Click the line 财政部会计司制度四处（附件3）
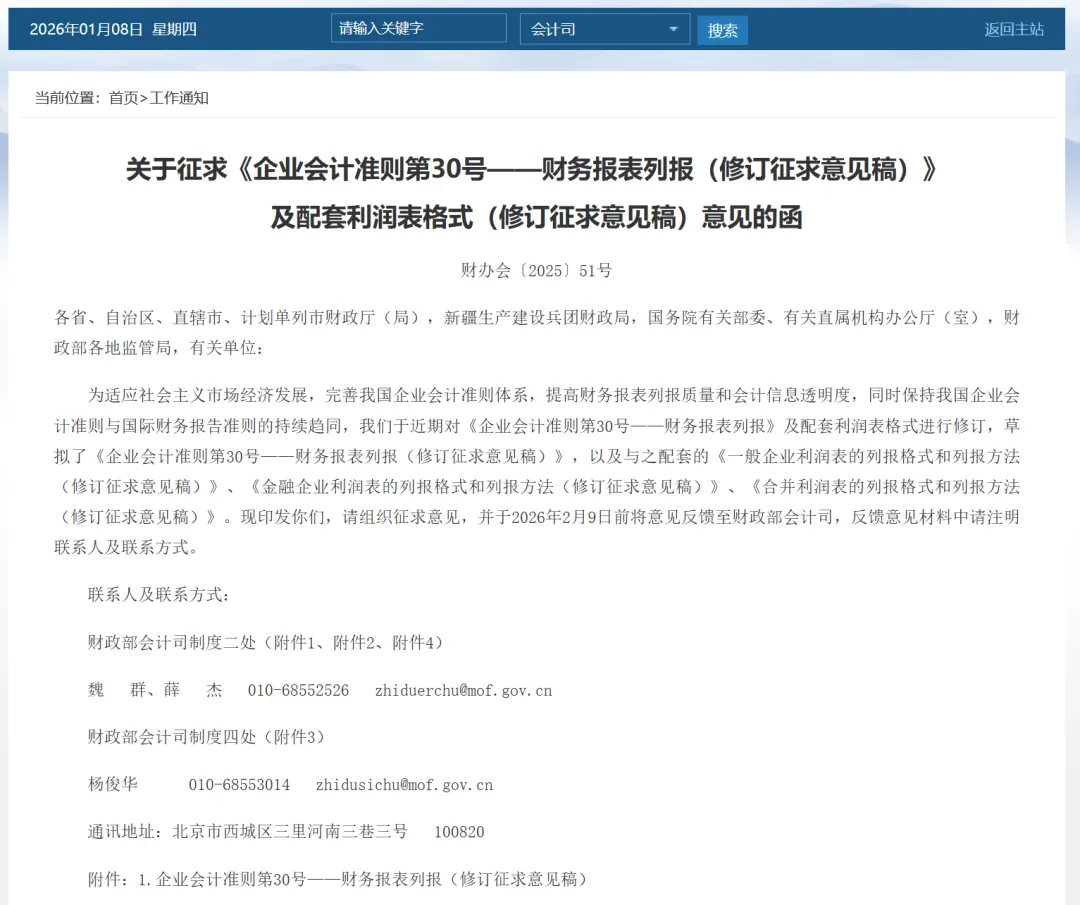The image size is (1080, 905). tap(209, 737)
